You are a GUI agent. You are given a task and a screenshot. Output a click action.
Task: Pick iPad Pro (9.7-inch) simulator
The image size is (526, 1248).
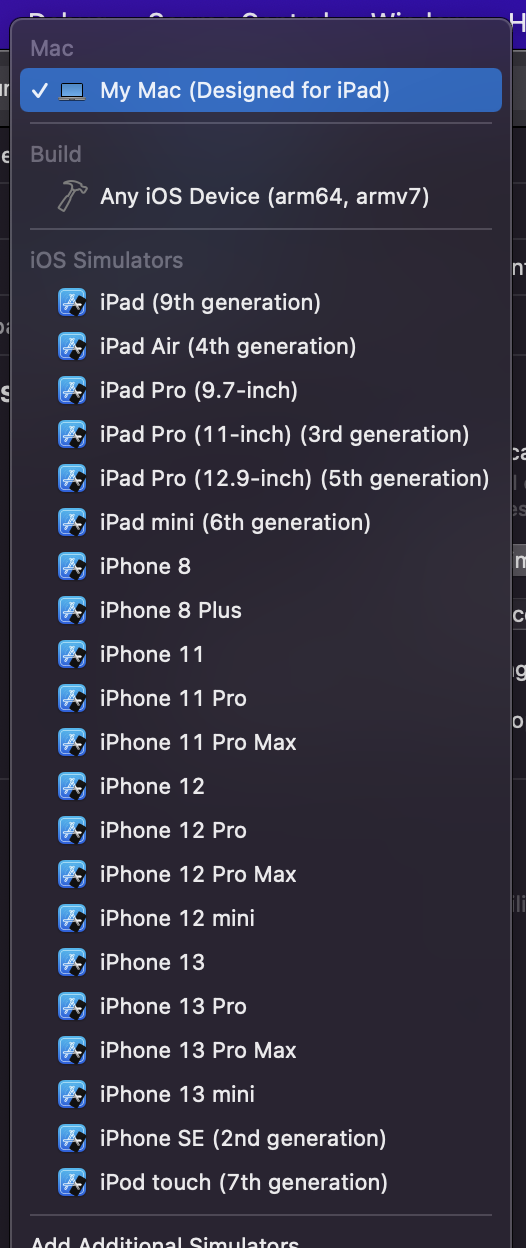[x=260, y=390]
